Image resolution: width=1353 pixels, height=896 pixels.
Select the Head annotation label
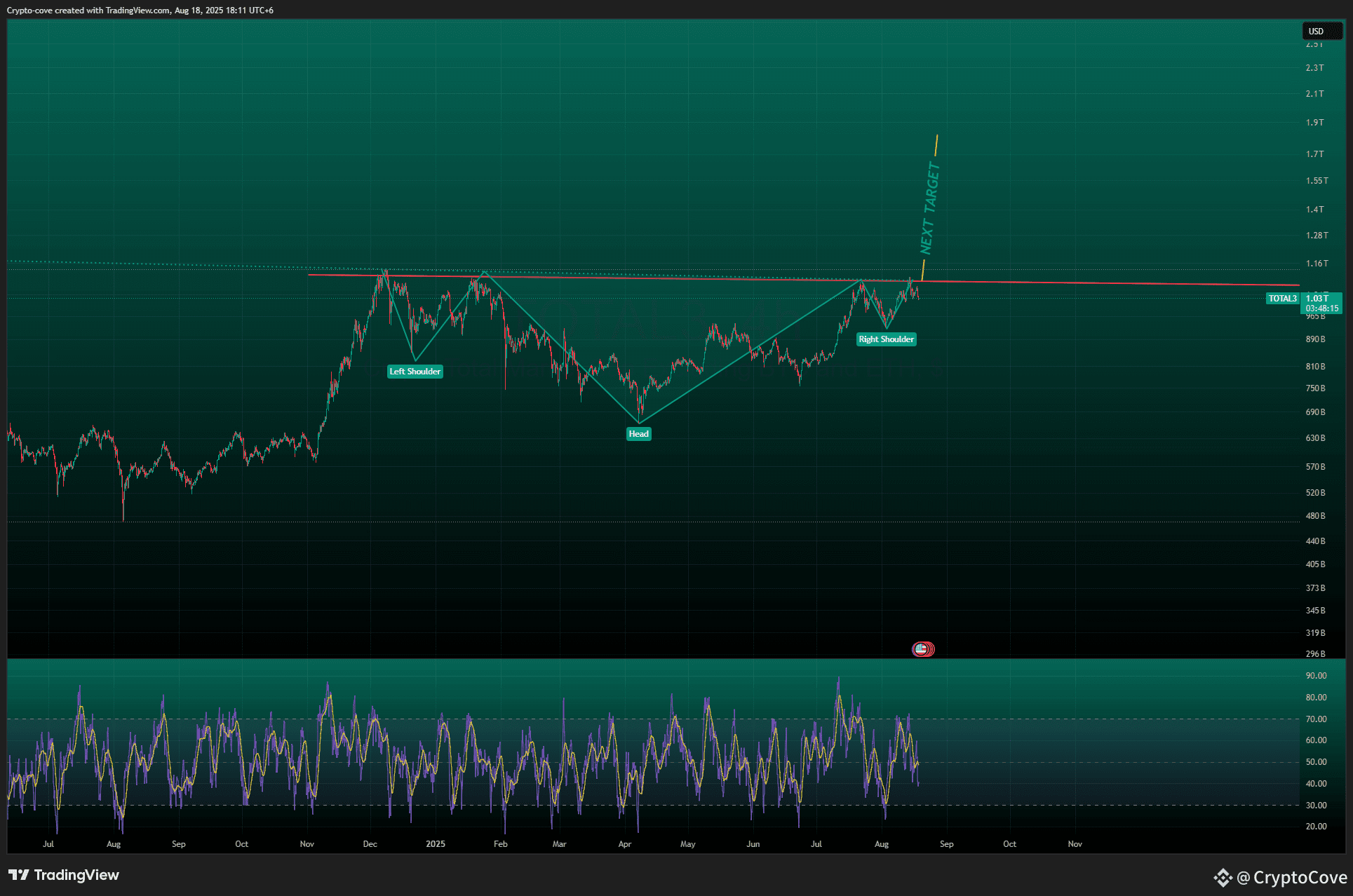[x=638, y=434]
